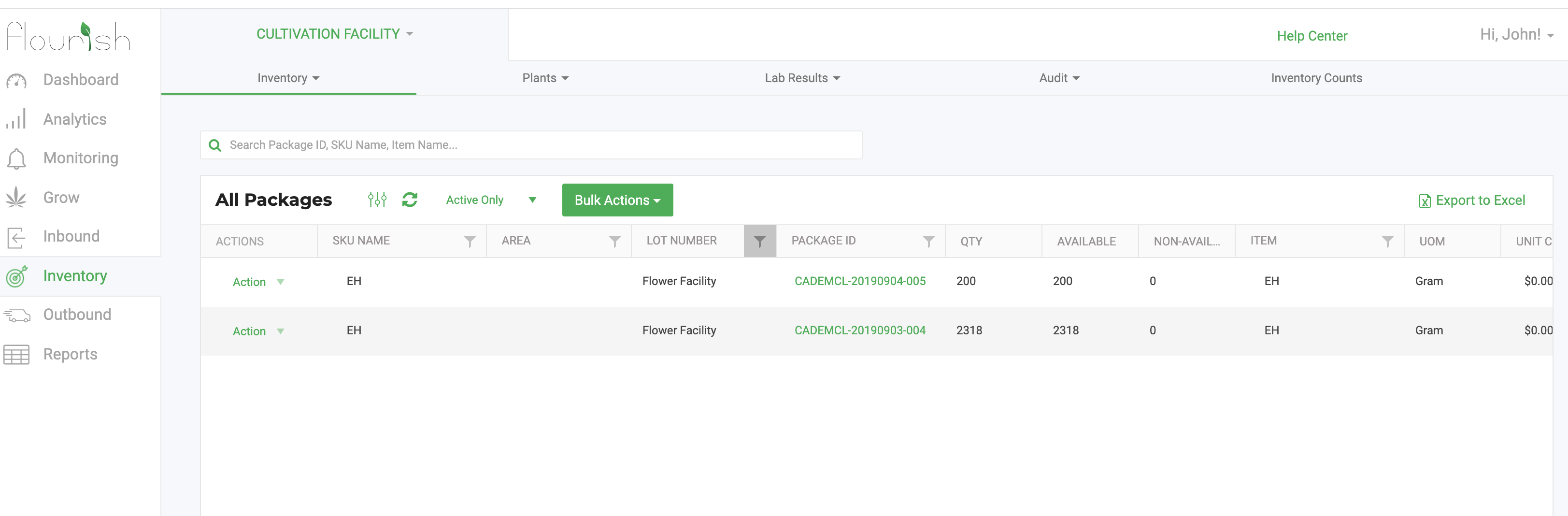Click the ACTIONS column header

[x=239, y=242]
